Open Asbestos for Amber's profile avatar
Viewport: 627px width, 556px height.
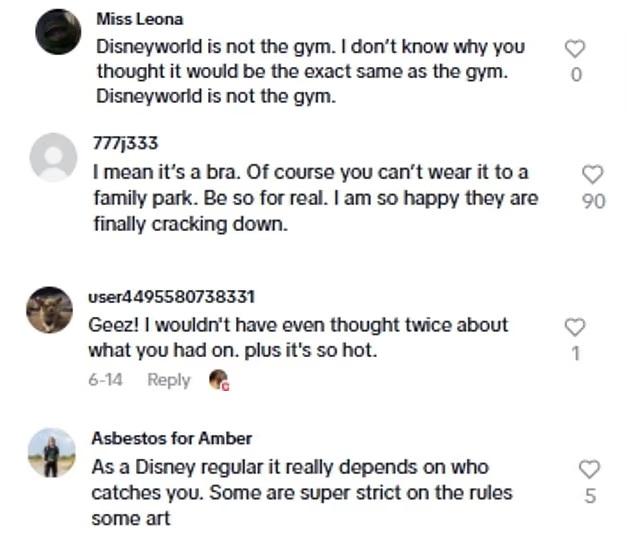51,452
